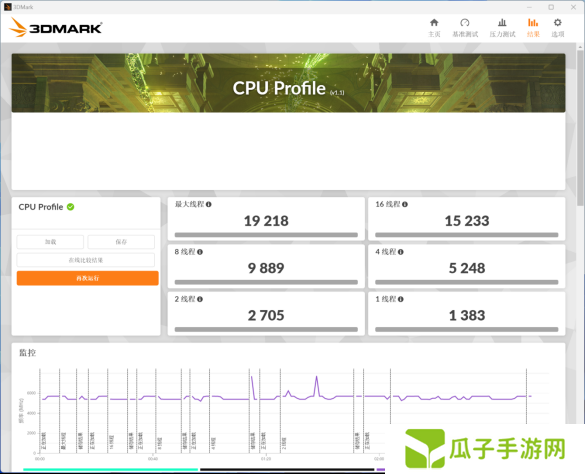The image size is (585, 474).
Task: Click the 8-thread score 9 889
Action: tap(266, 268)
